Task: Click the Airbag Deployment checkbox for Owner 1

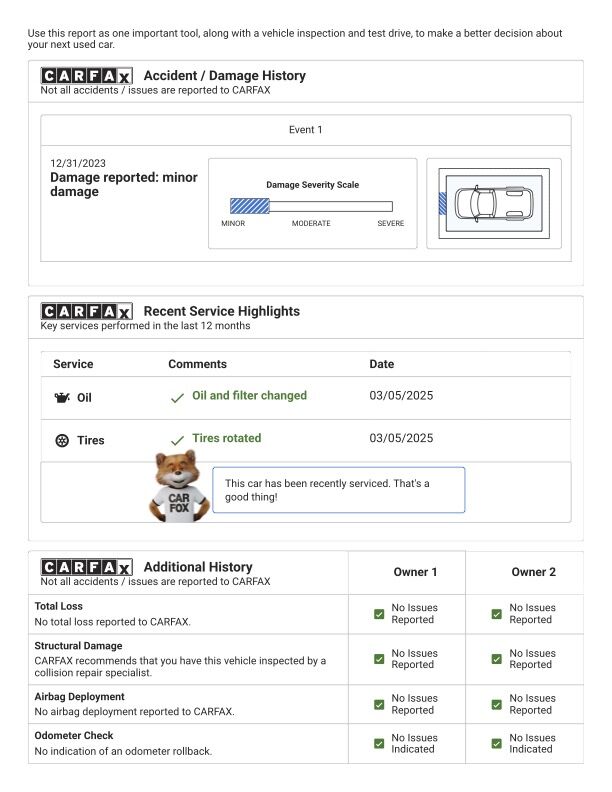Action: 379,704
